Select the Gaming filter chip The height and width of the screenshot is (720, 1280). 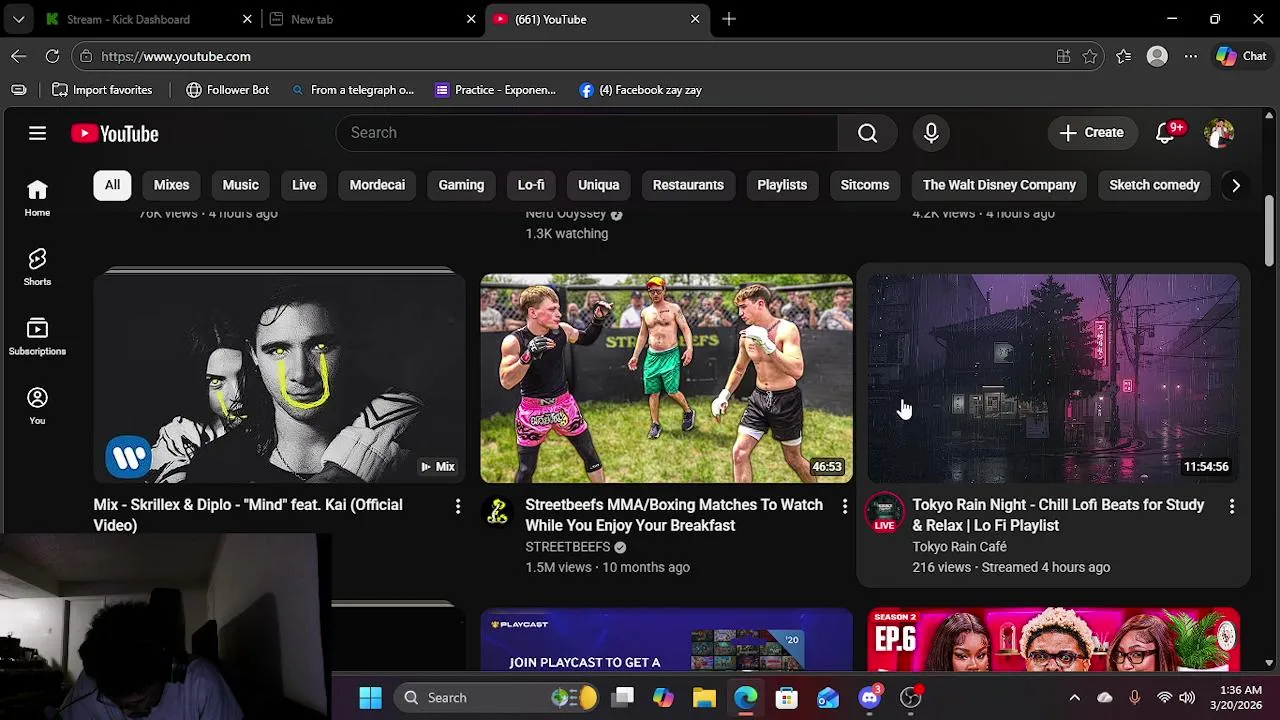point(461,185)
